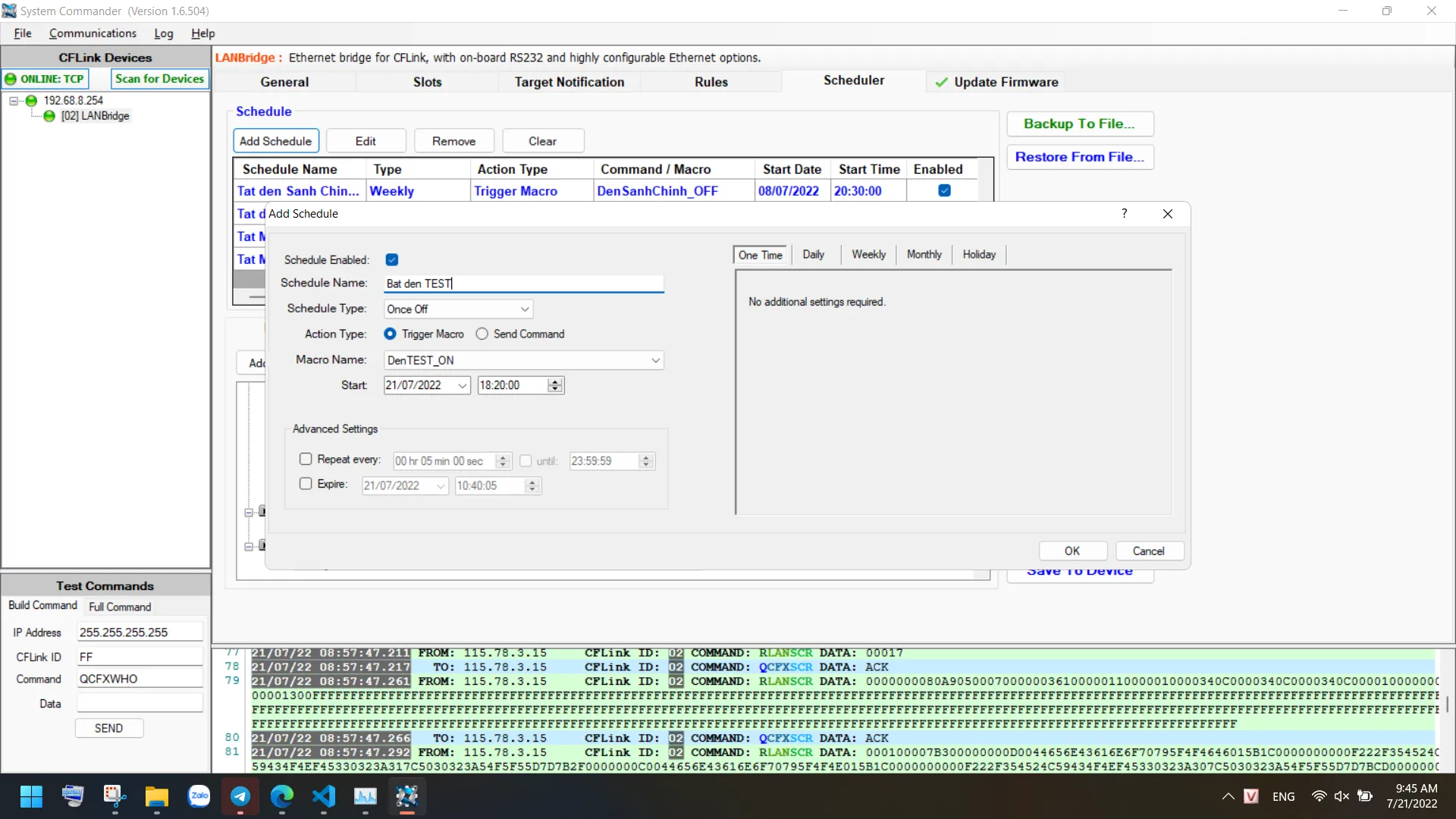Switch to the Weekly tab
The image size is (1456, 819).
pyautogui.click(x=868, y=255)
